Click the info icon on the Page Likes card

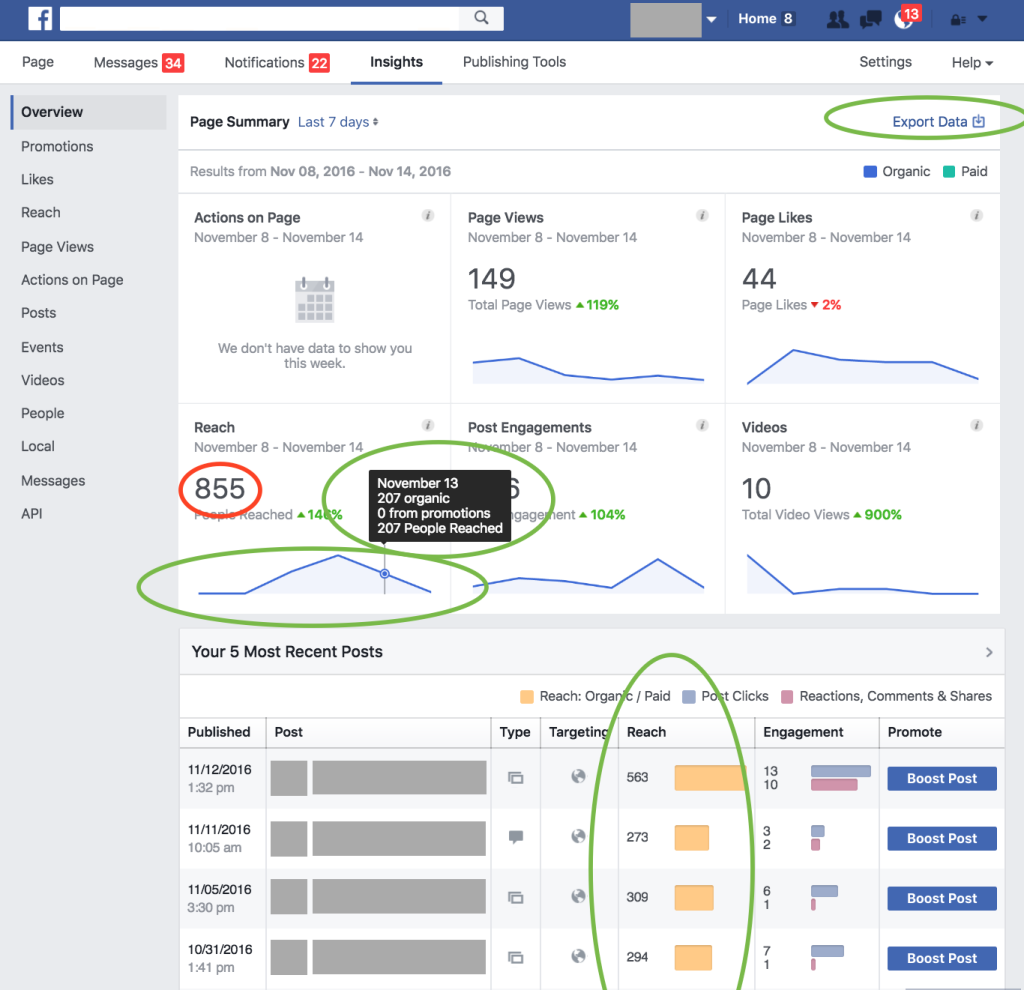pos(977,214)
